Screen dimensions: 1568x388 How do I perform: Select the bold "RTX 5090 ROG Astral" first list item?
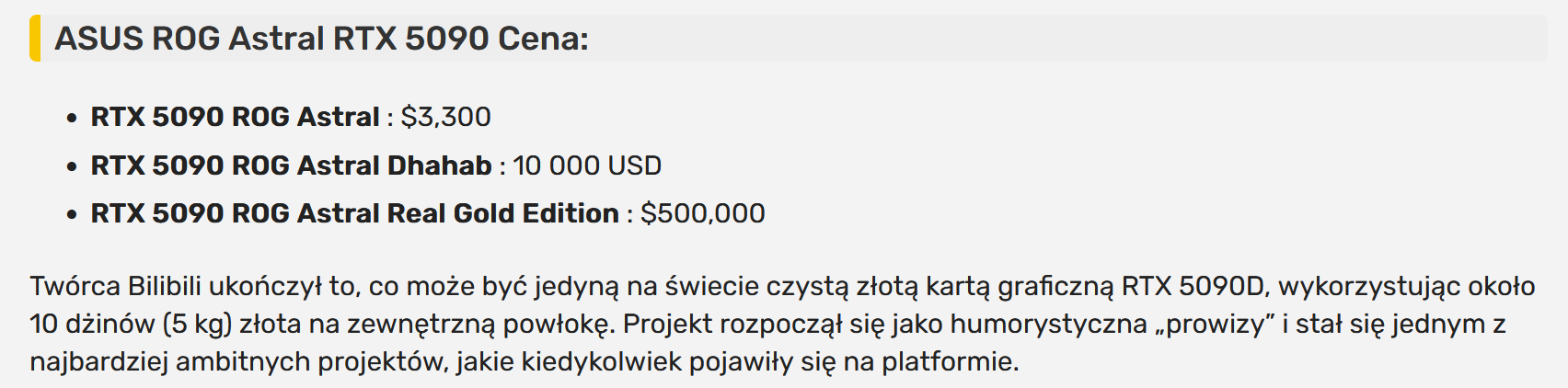[x=235, y=117]
